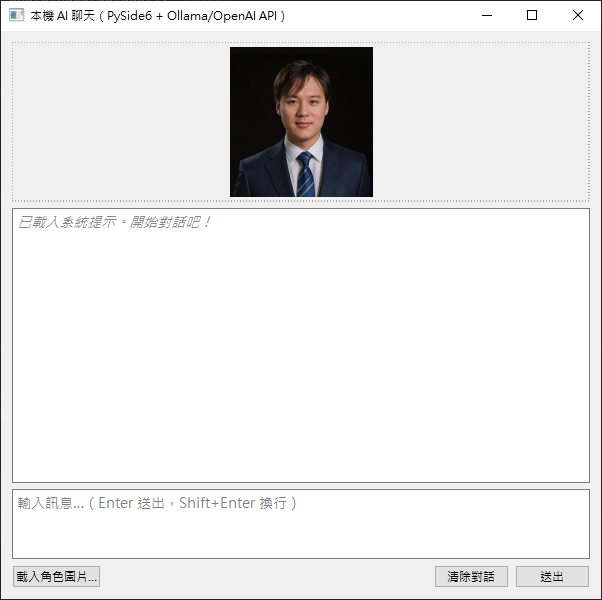The width and height of the screenshot is (602, 600).
Task: Click the blank chat history area
Action: 301,355
